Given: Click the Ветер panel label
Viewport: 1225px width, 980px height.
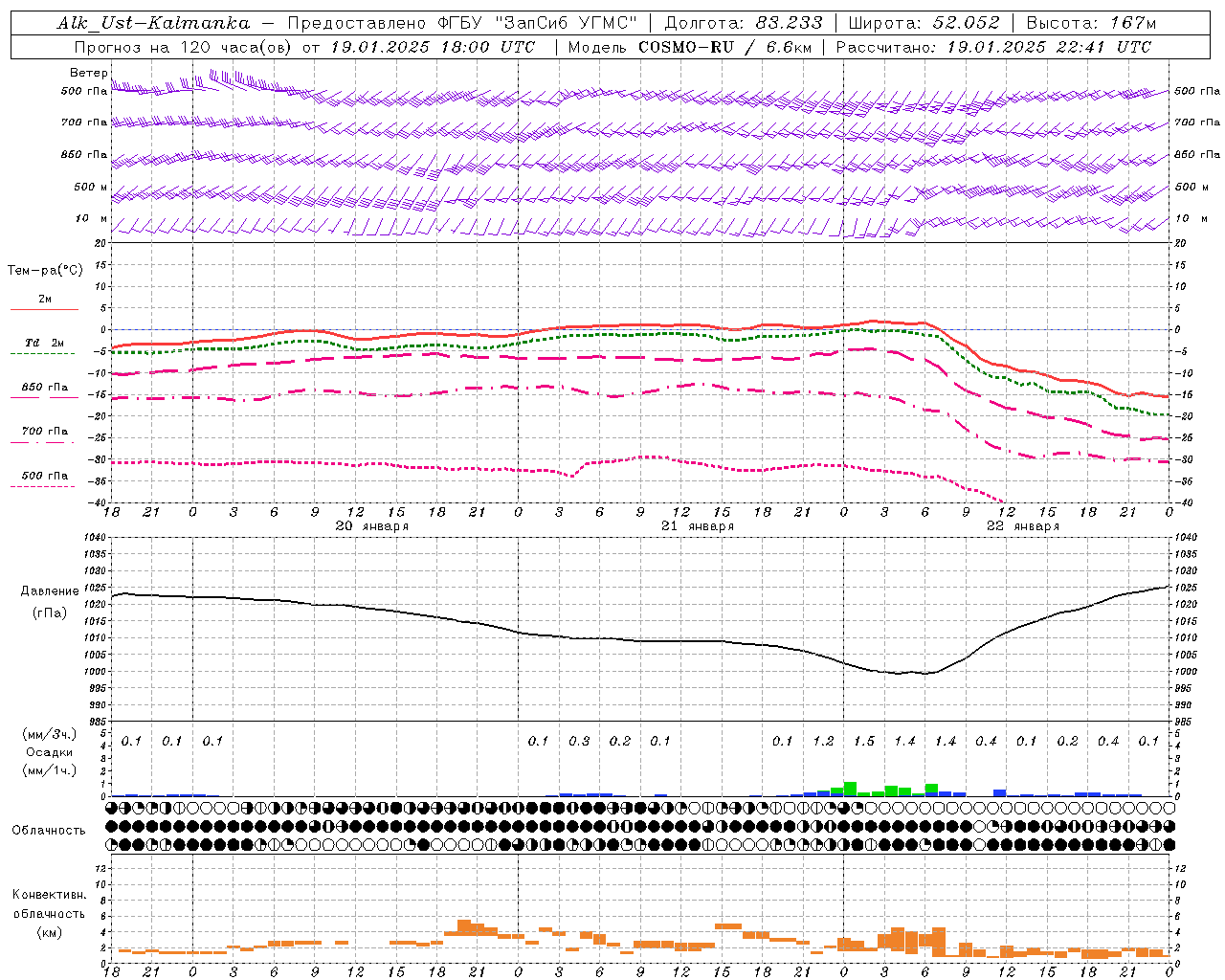Looking at the screenshot, I should click(x=89, y=73).
